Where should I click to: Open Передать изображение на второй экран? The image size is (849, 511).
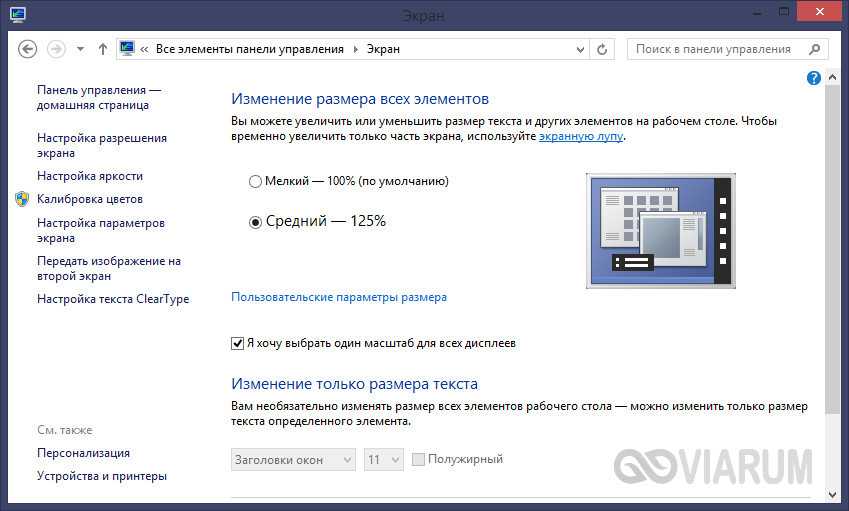tap(109, 268)
